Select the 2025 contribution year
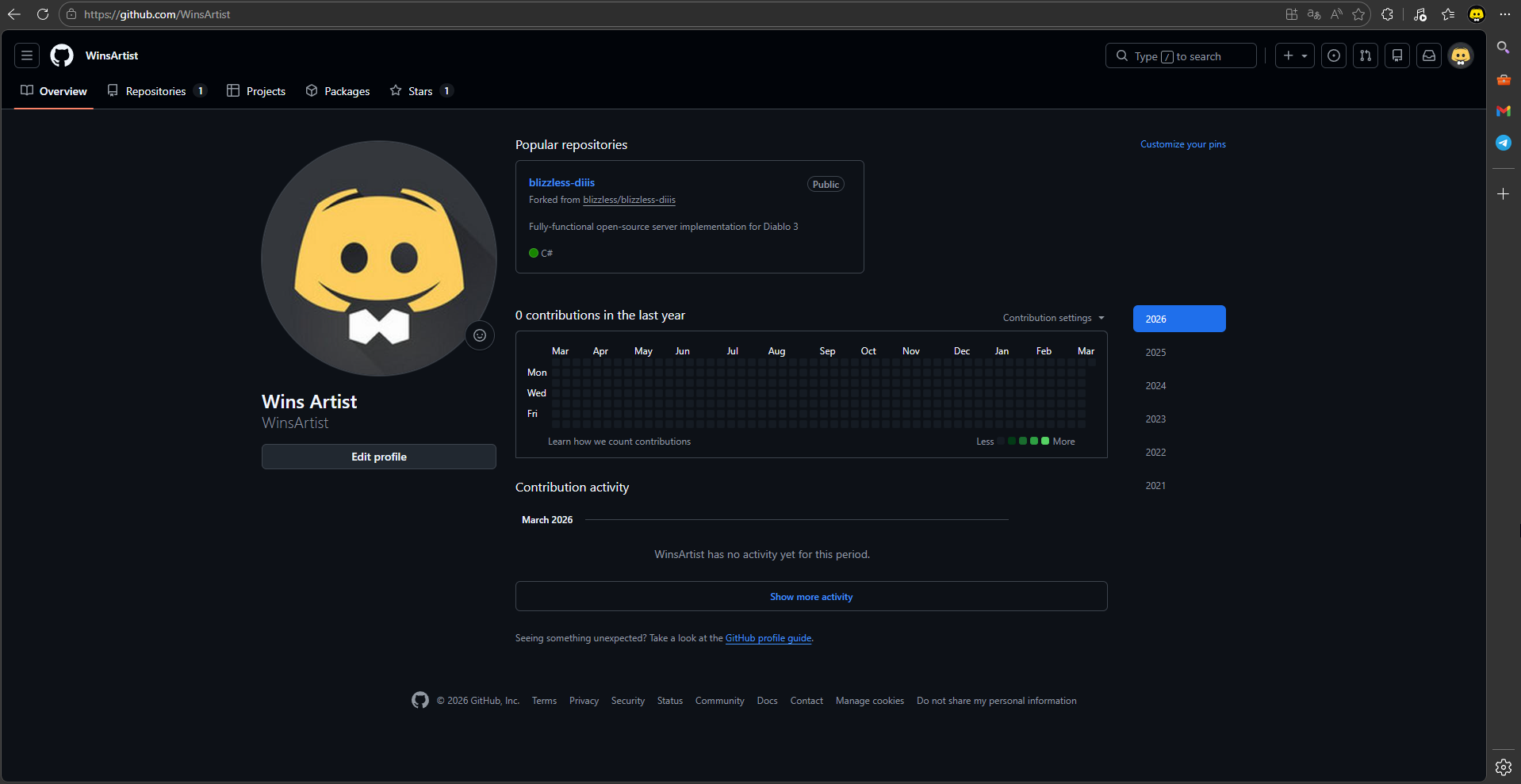The height and width of the screenshot is (784, 1521). (1179, 352)
